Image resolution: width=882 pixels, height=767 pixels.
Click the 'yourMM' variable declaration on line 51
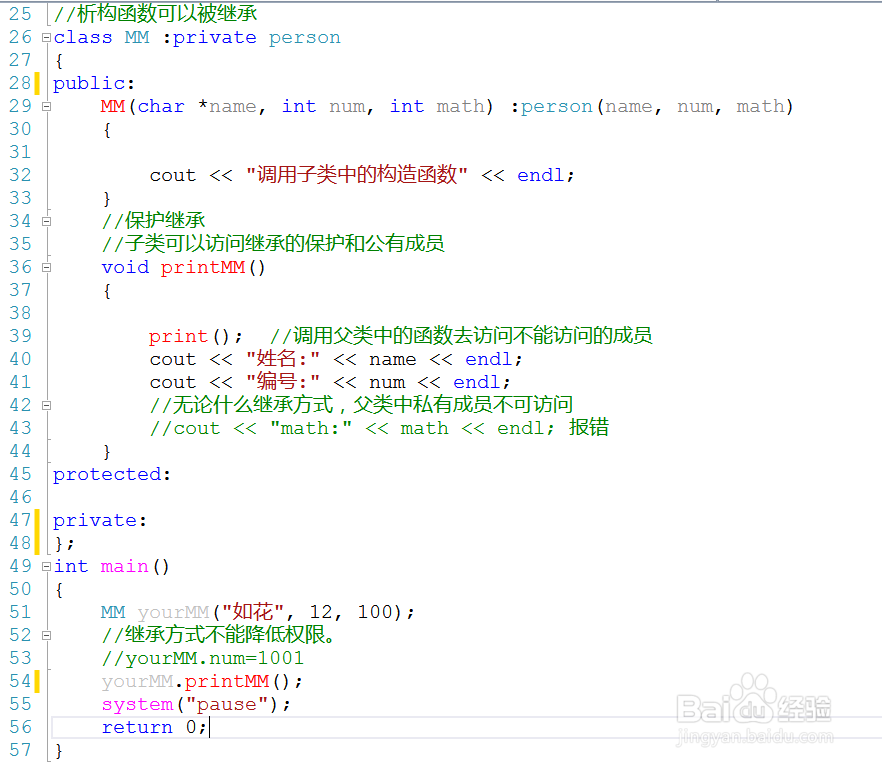tap(173, 612)
